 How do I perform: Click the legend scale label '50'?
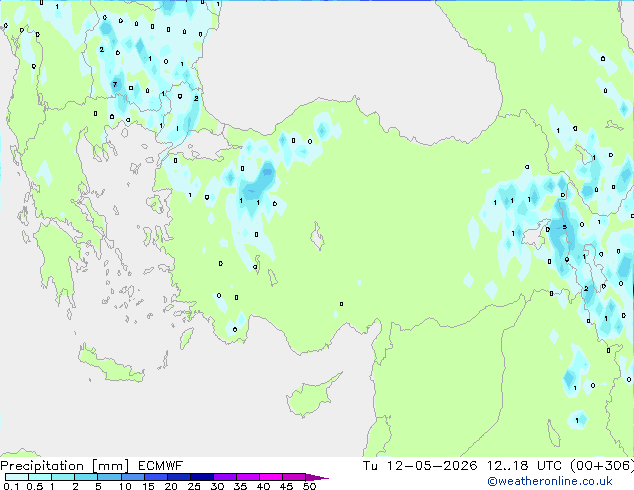tap(309, 486)
